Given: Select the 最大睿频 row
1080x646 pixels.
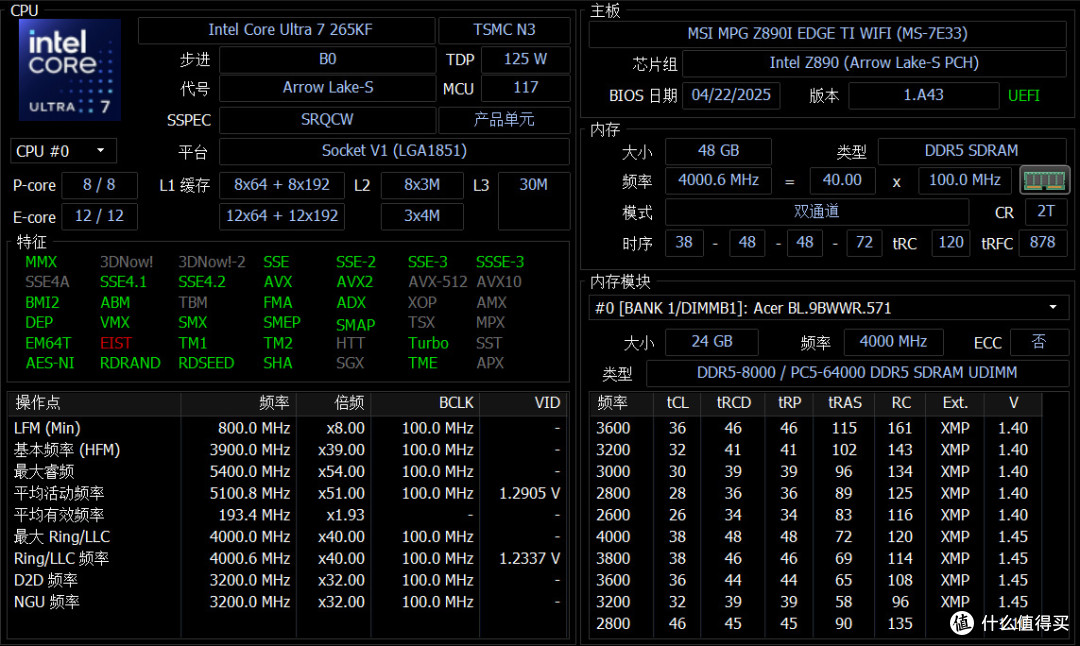Looking at the screenshot, I should pyautogui.click(x=288, y=472).
